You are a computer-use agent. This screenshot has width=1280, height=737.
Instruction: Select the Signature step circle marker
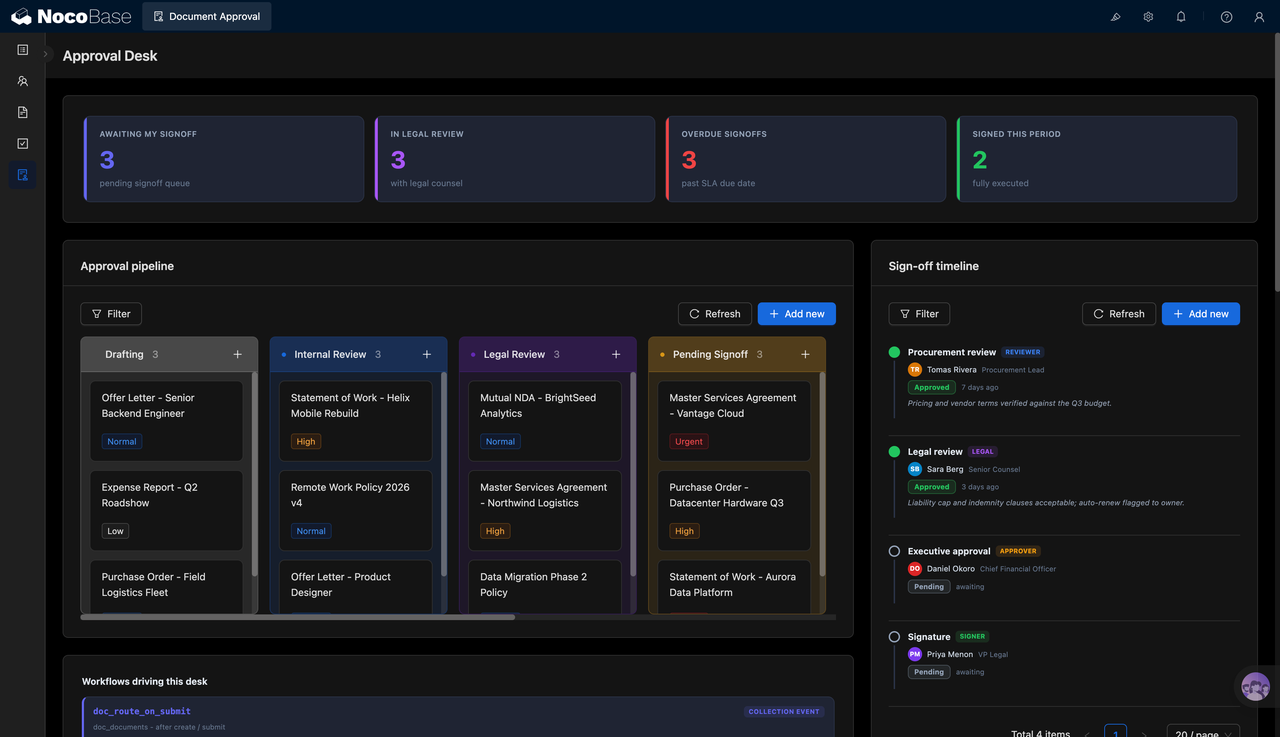[894, 637]
